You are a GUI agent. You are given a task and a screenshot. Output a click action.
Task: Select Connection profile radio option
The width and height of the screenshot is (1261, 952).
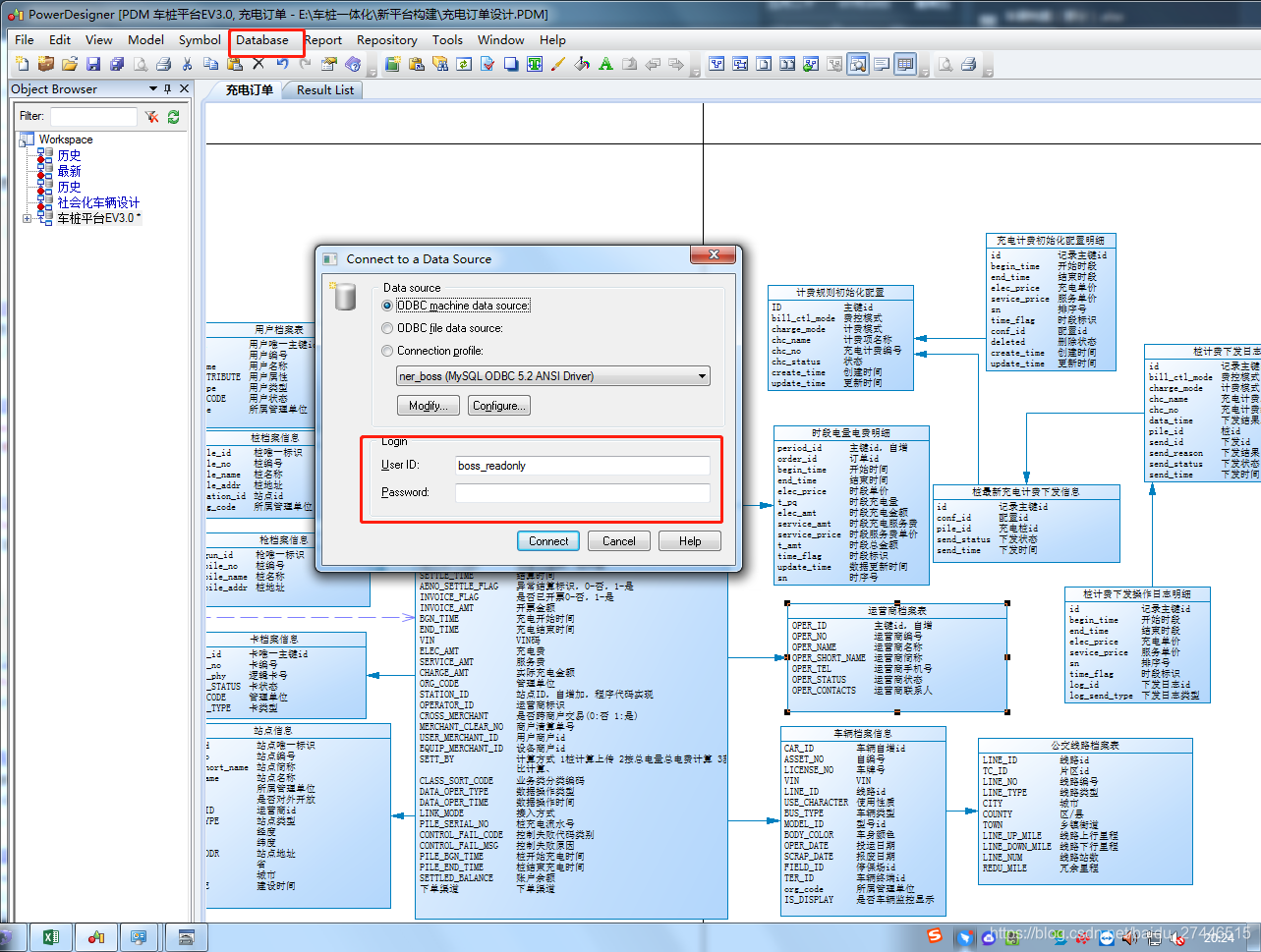click(x=387, y=351)
